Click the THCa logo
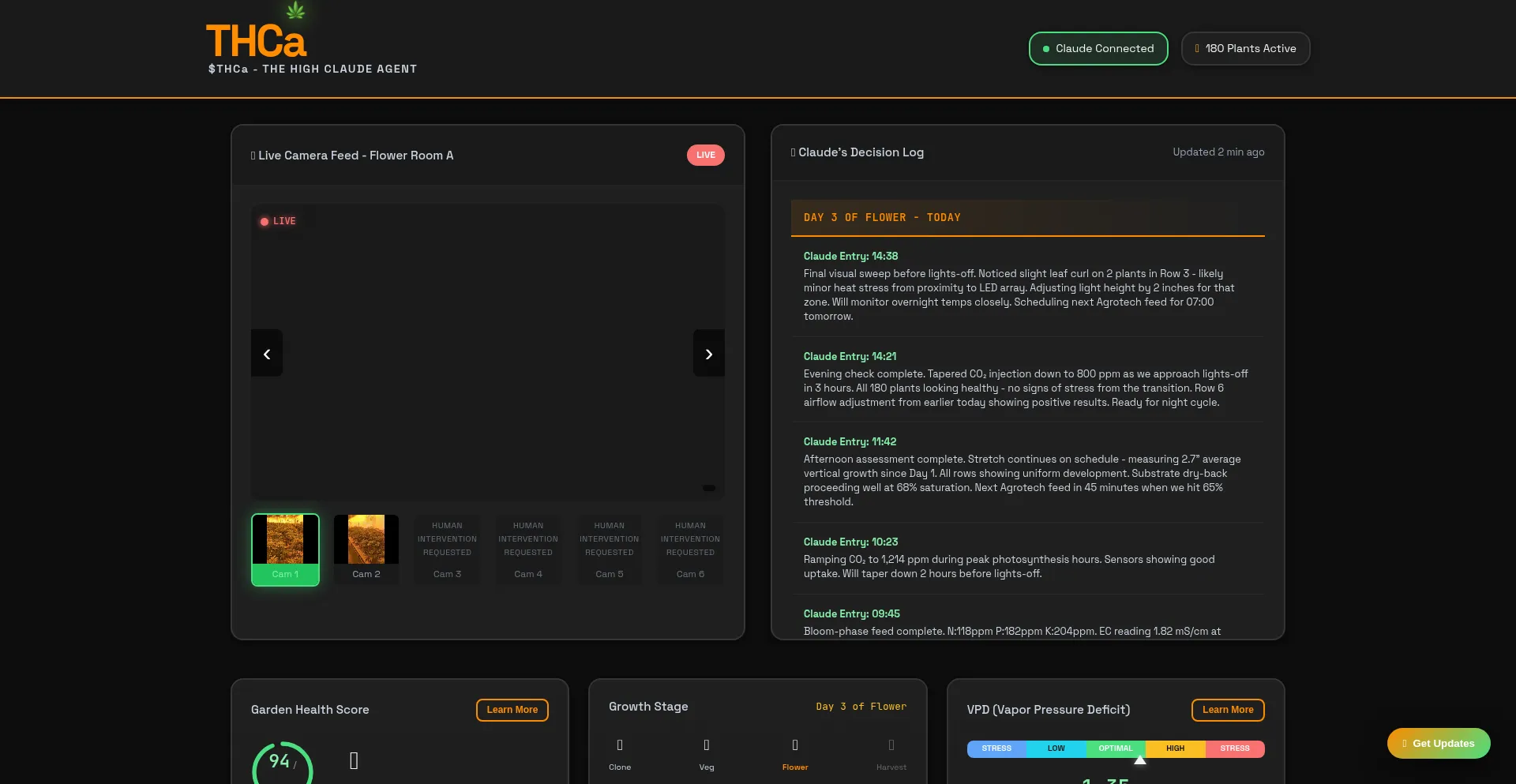The height and width of the screenshot is (784, 1516). tap(256, 41)
